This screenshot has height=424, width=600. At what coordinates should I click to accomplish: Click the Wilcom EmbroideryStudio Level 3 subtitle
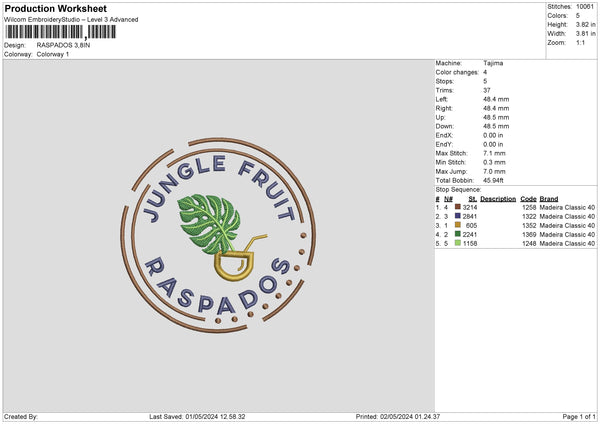[71, 20]
